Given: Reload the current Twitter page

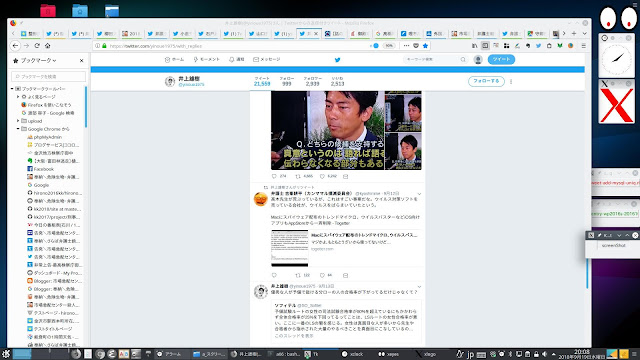Looking at the screenshot, I should point(37,46).
